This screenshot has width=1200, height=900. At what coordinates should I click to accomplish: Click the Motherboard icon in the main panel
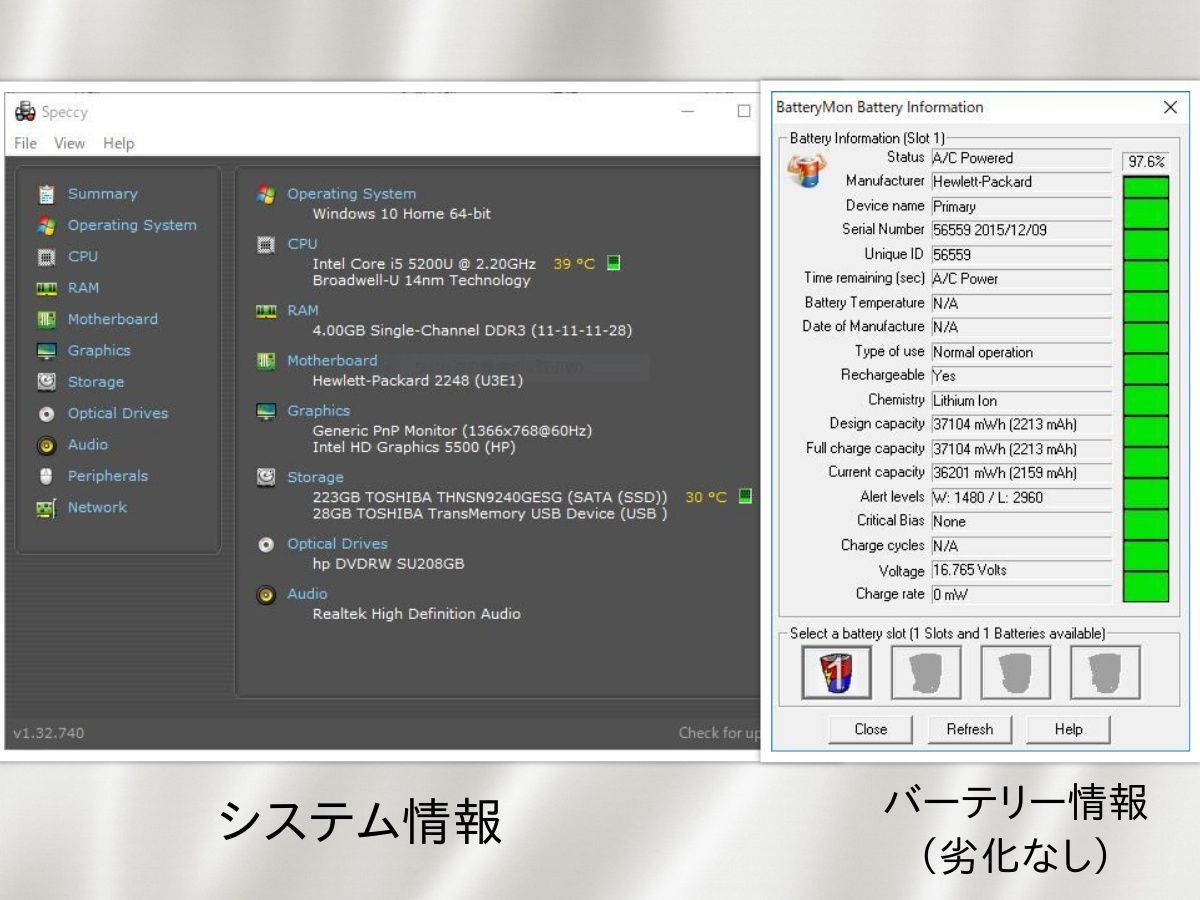(266, 361)
